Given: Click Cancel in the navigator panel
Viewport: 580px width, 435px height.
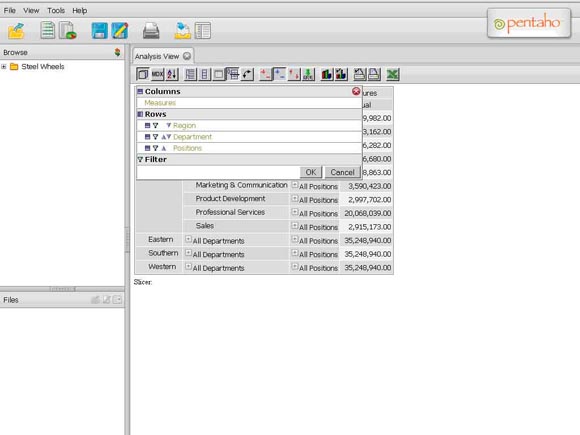Looking at the screenshot, I should pos(342,172).
